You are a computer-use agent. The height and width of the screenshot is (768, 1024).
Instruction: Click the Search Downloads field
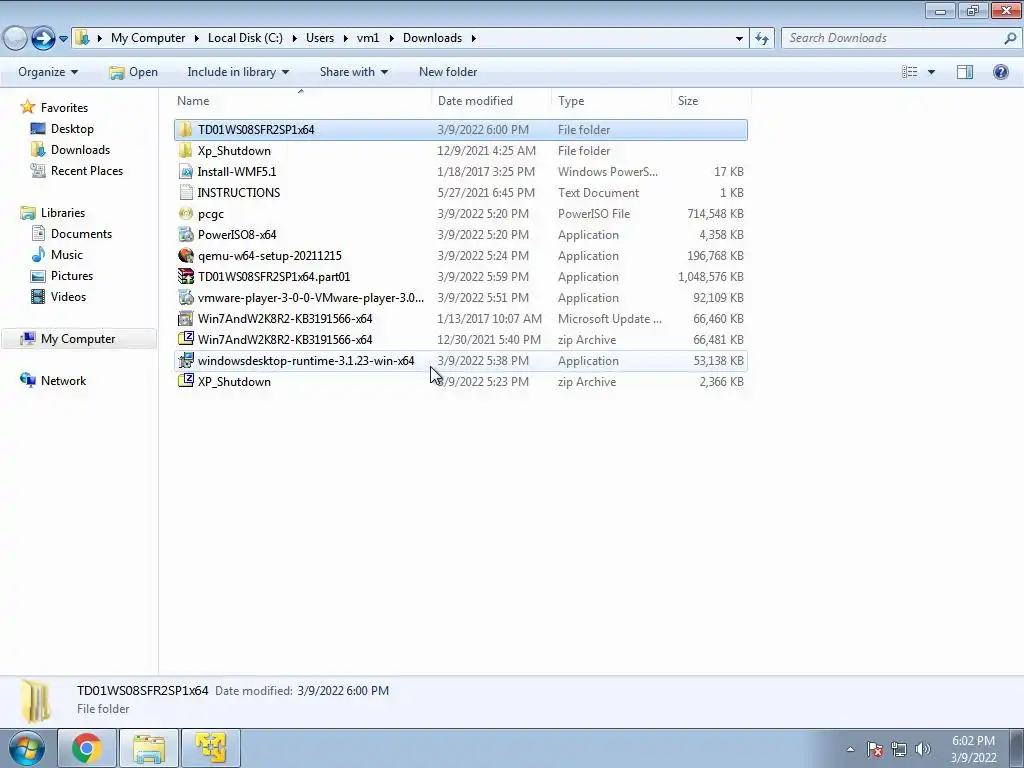tap(893, 38)
